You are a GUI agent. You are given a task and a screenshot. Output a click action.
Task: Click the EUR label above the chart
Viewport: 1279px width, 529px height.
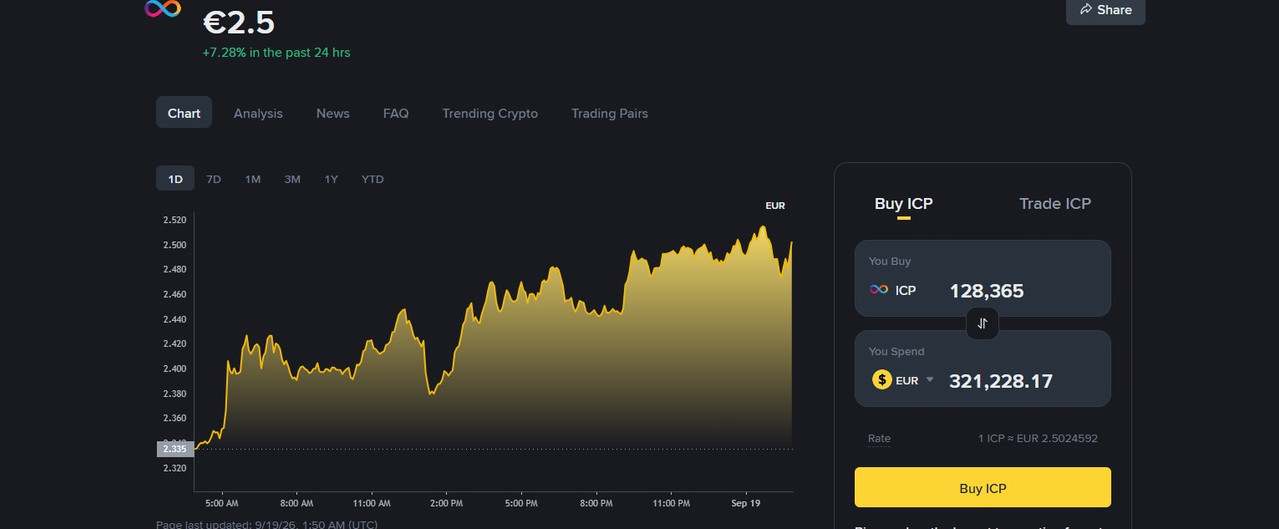(775, 206)
